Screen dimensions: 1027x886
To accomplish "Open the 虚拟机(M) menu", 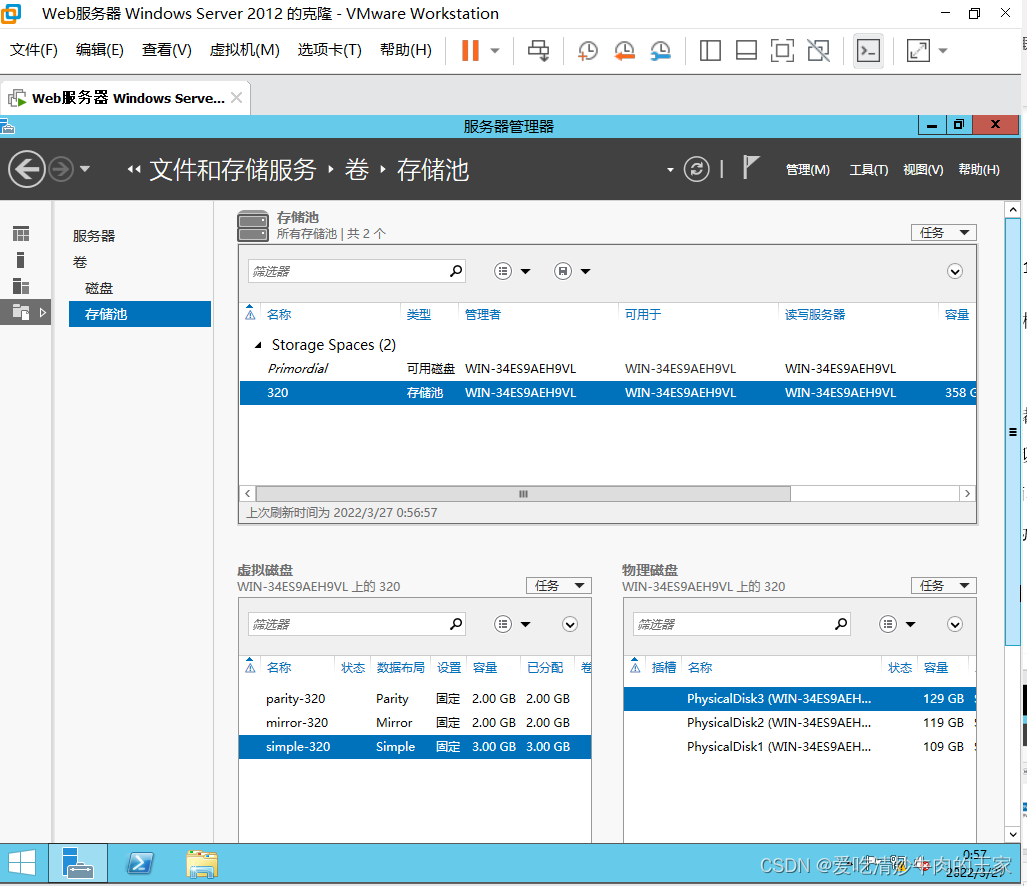I will tap(244, 50).
